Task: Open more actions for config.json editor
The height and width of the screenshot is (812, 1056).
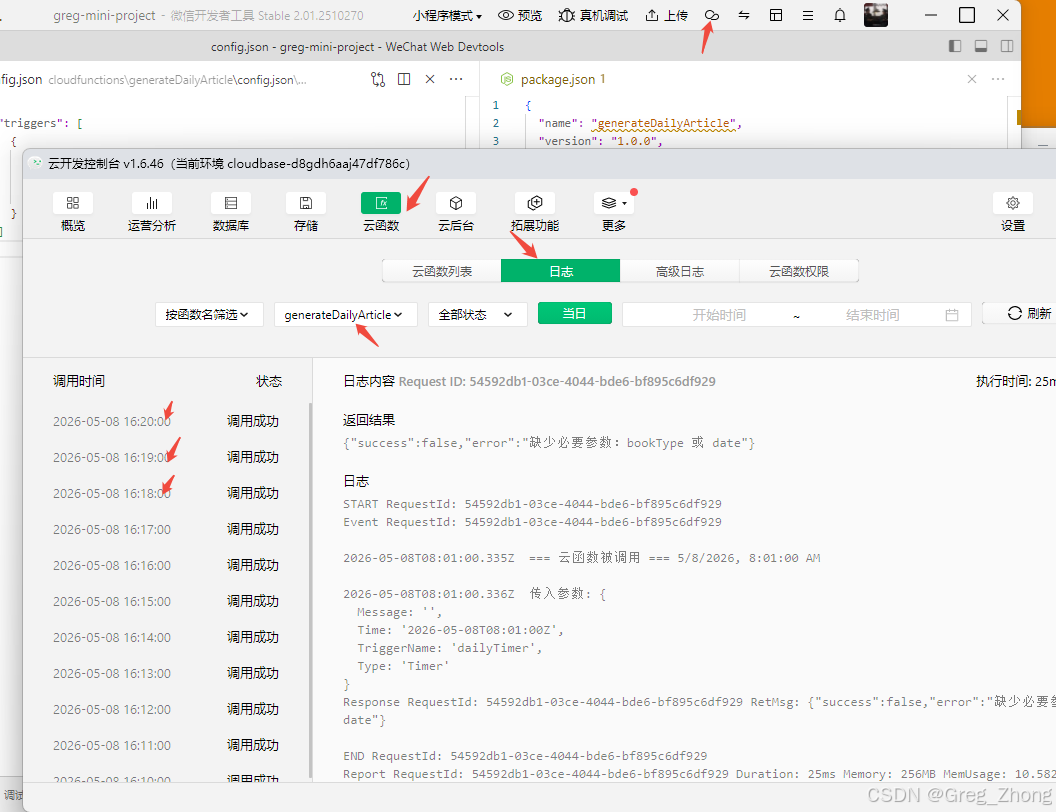Action: pyautogui.click(x=456, y=79)
